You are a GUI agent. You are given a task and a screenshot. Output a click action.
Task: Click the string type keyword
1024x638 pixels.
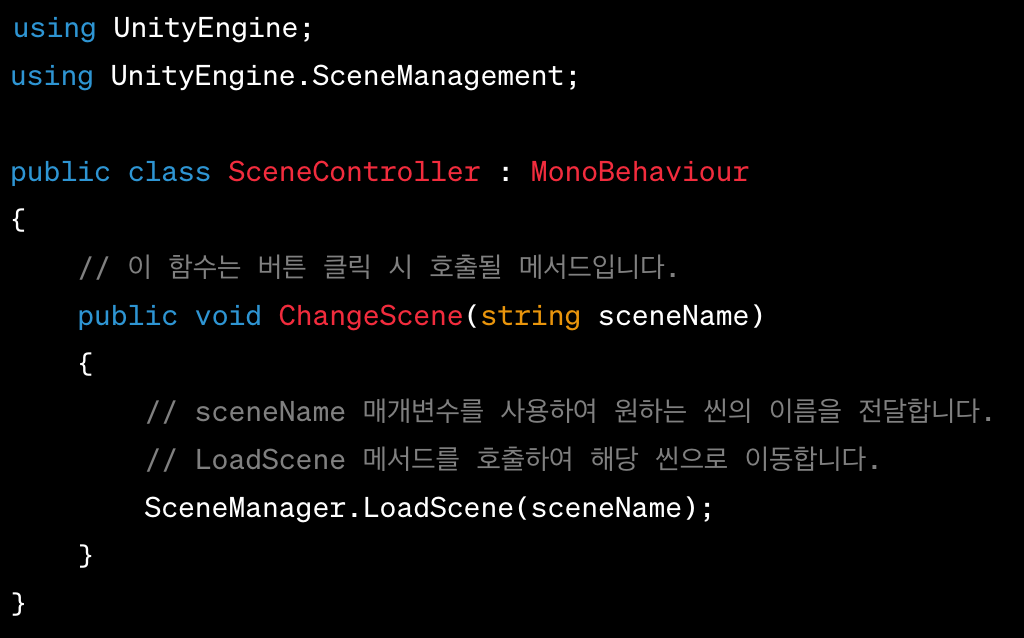point(530,317)
